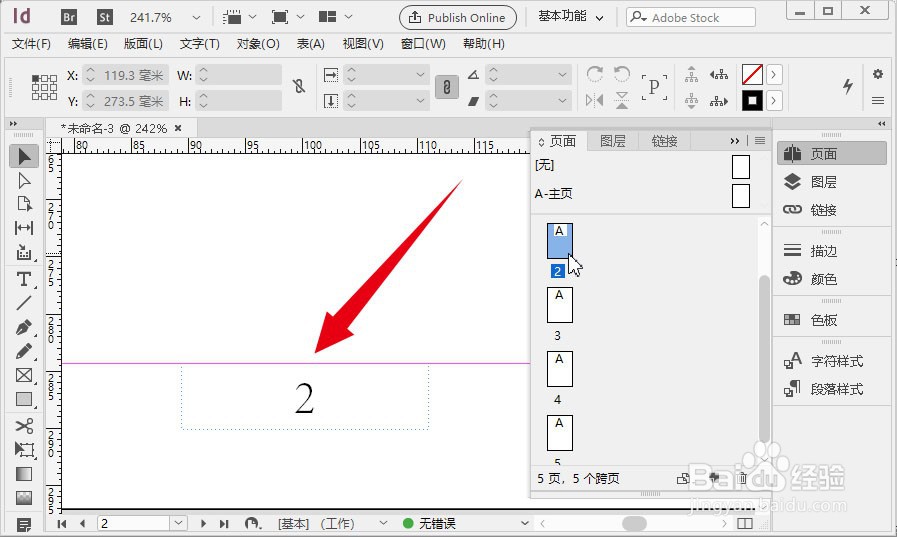This screenshot has width=897, height=537.
Task: Switch to the 链接 panel tab
Action: (664, 141)
